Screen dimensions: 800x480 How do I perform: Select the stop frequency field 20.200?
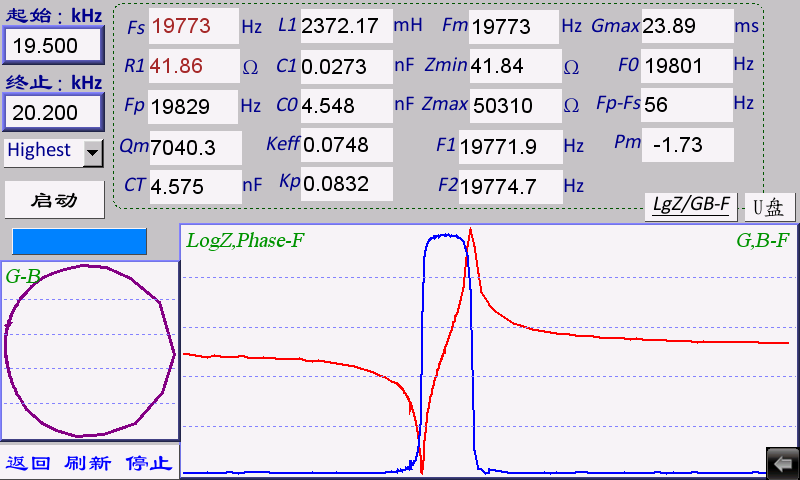coord(54,112)
